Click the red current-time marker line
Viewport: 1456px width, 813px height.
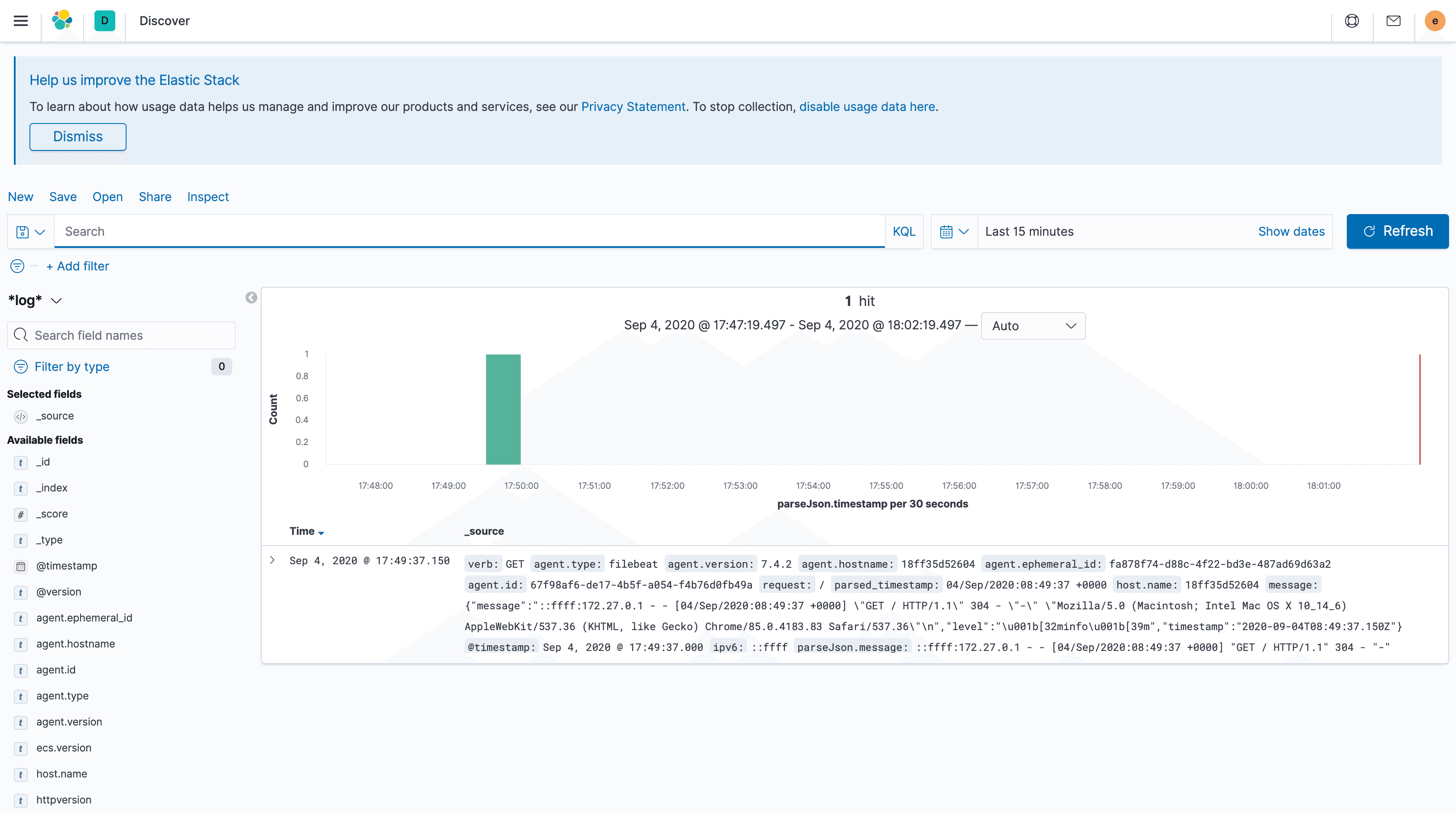pos(1420,410)
